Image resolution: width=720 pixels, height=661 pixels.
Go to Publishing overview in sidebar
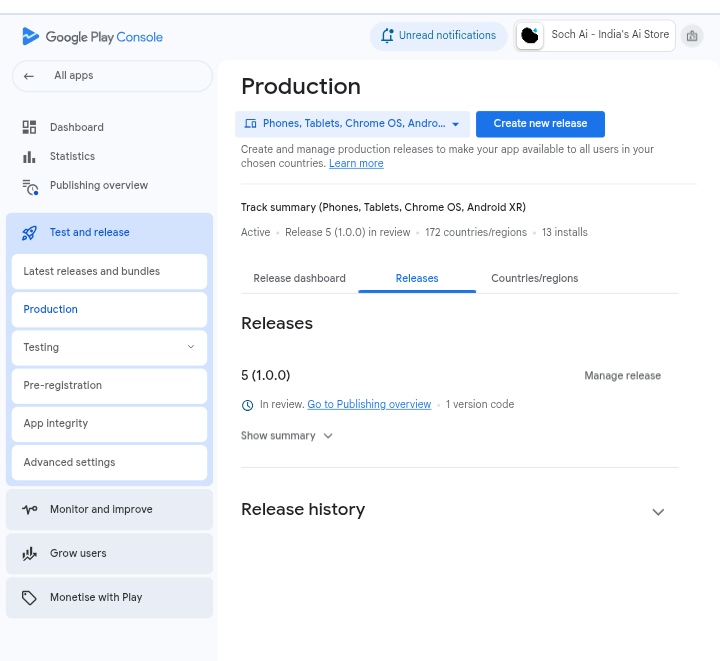[x=98, y=185]
